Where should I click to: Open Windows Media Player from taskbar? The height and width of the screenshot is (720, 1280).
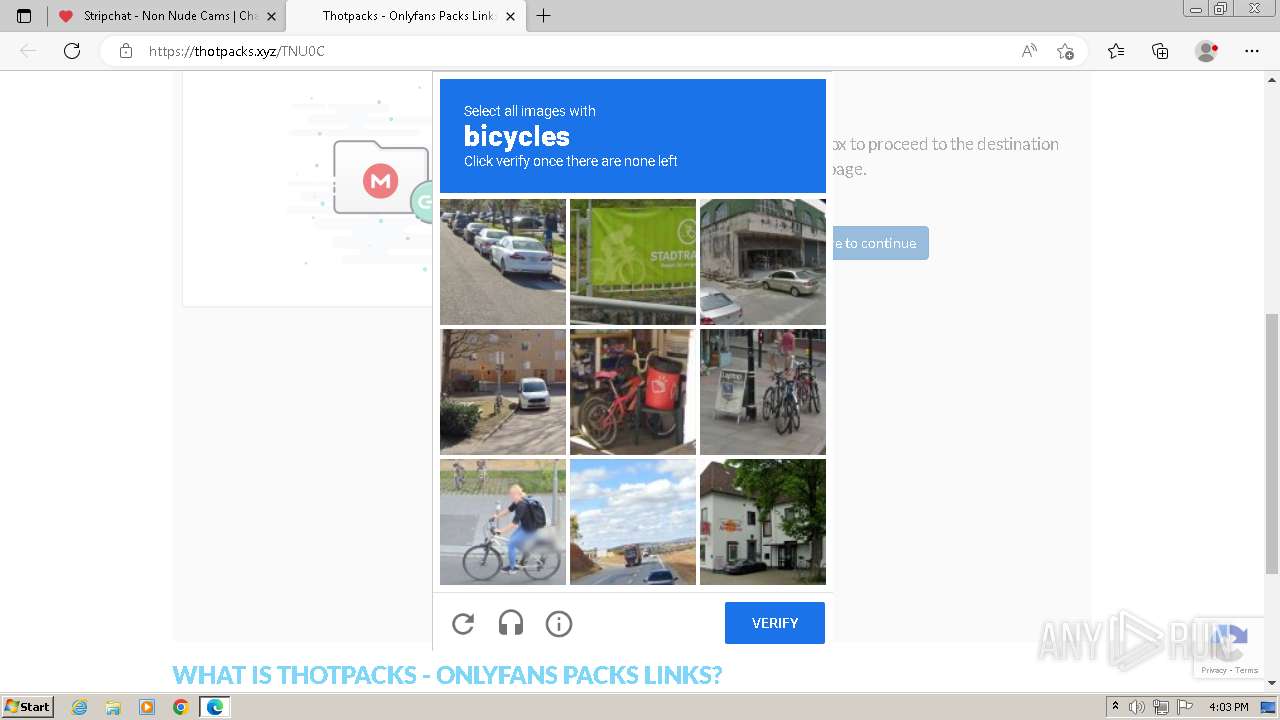(147, 707)
